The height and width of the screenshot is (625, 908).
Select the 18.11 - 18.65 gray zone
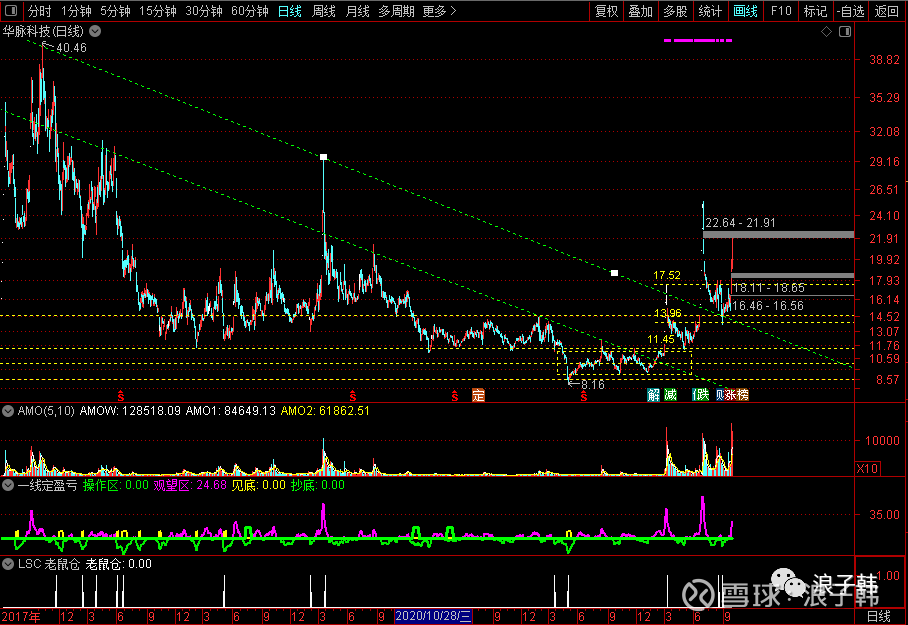pos(792,276)
